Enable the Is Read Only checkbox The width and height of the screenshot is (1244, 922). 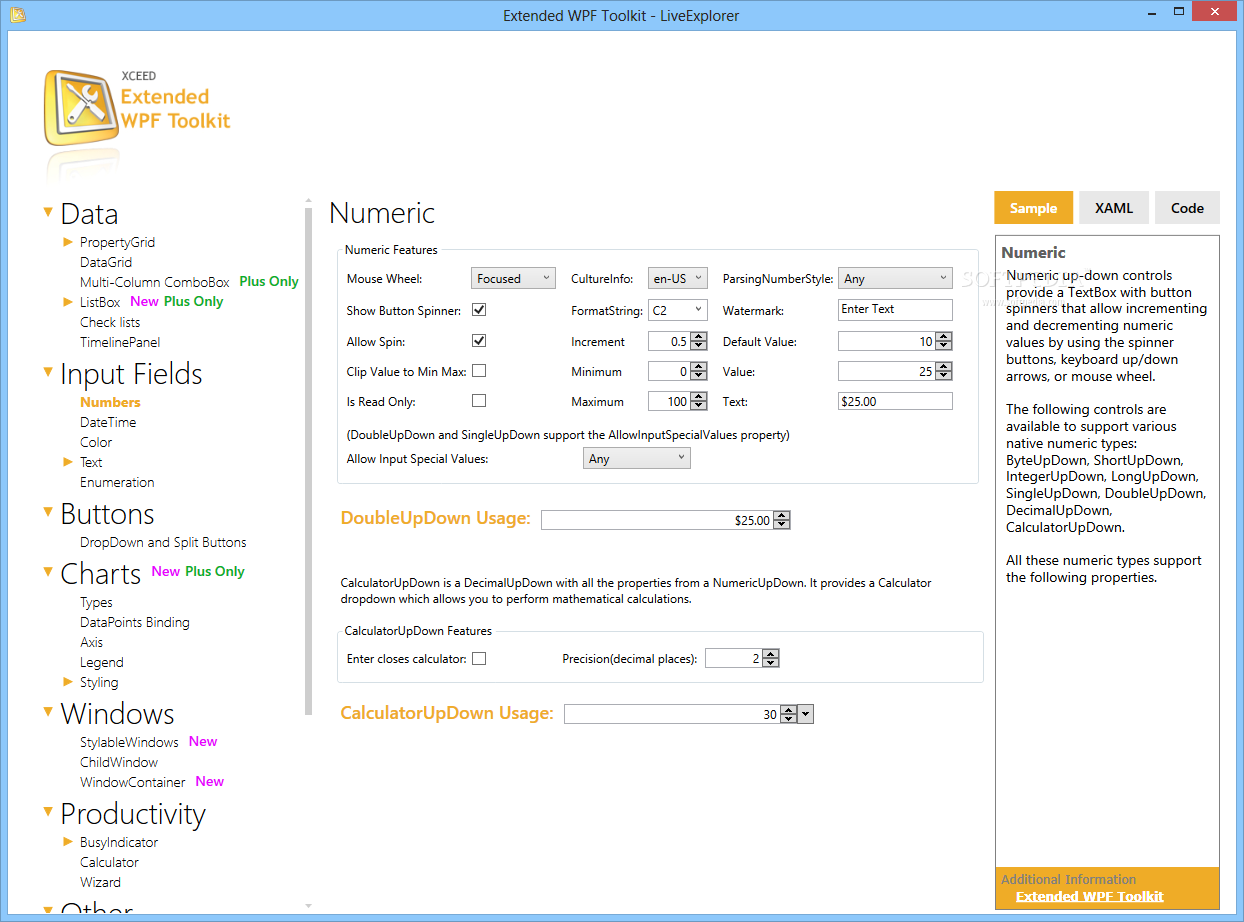(479, 401)
